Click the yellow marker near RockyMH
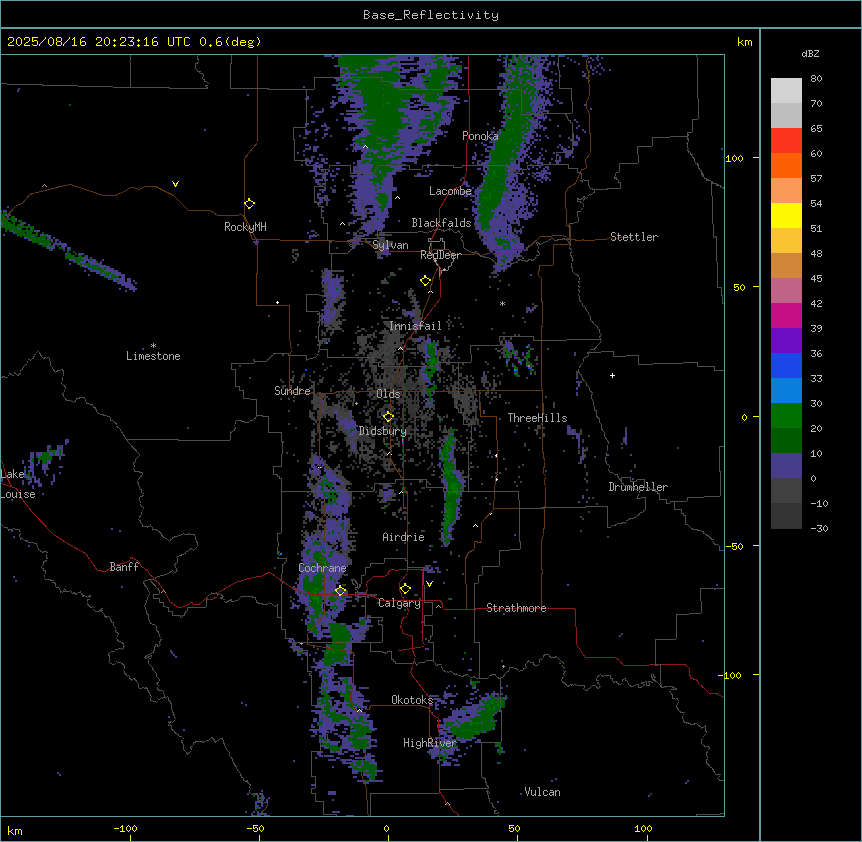The image size is (862, 842). tap(250, 203)
